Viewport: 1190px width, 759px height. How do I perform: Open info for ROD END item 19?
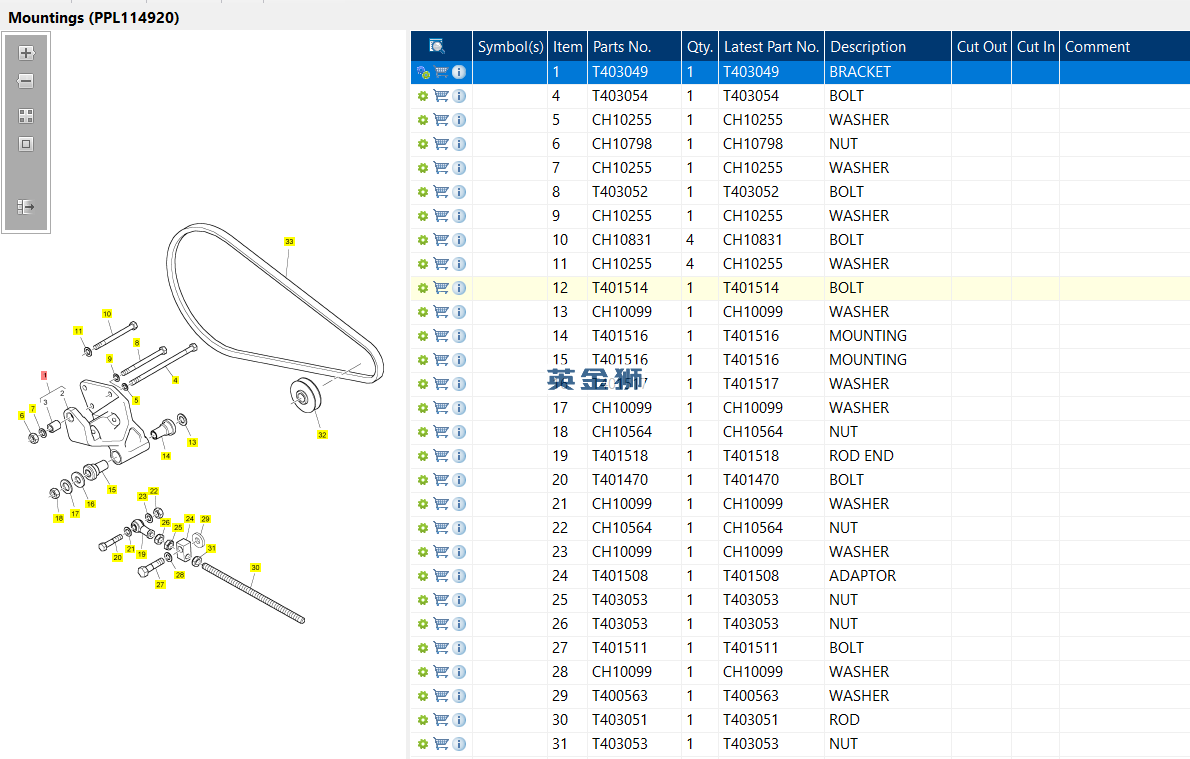coord(459,456)
